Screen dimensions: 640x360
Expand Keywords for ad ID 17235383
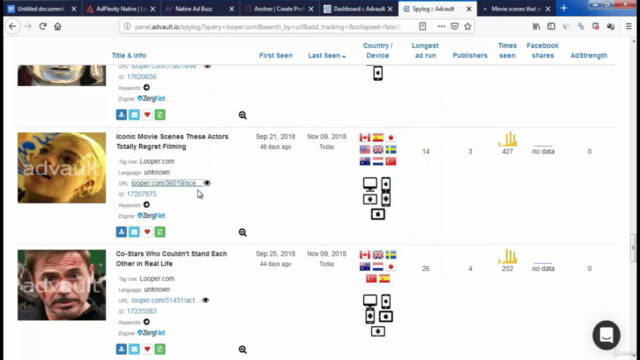pos(147,322)
